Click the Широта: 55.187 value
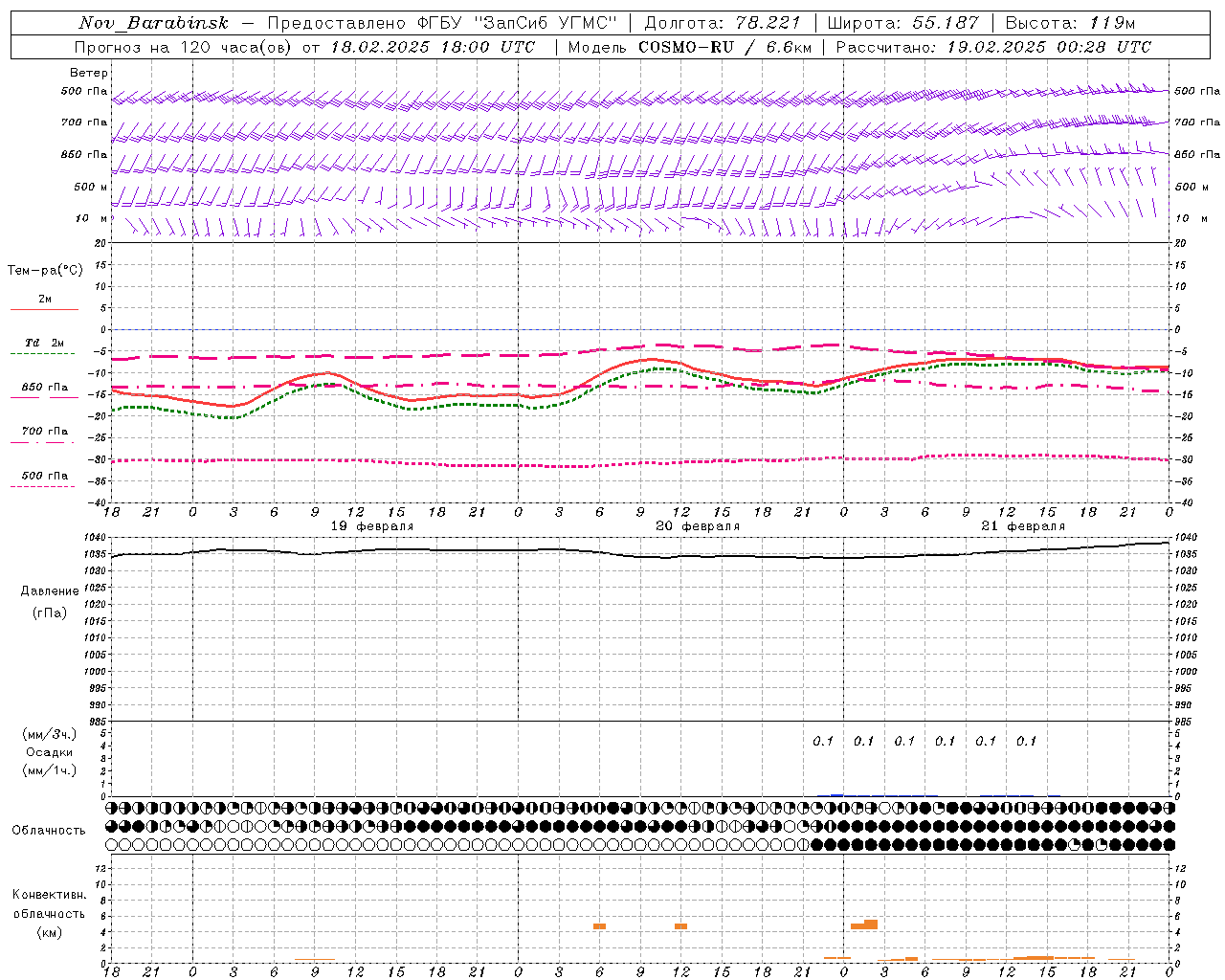The image size is (1225, 980). tap(902, 23)
